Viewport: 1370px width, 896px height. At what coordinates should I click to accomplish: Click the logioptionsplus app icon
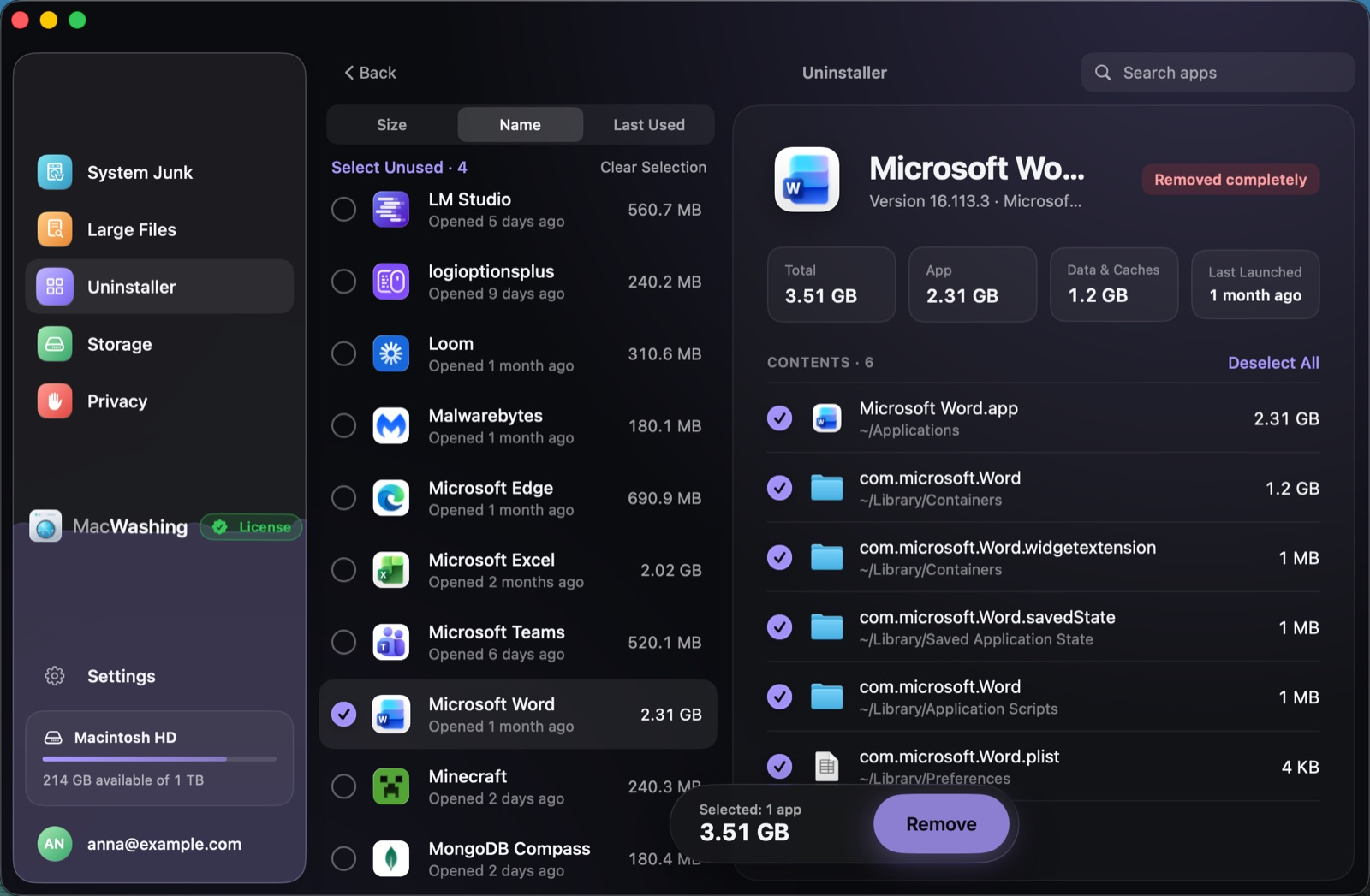tap(391, 282)
